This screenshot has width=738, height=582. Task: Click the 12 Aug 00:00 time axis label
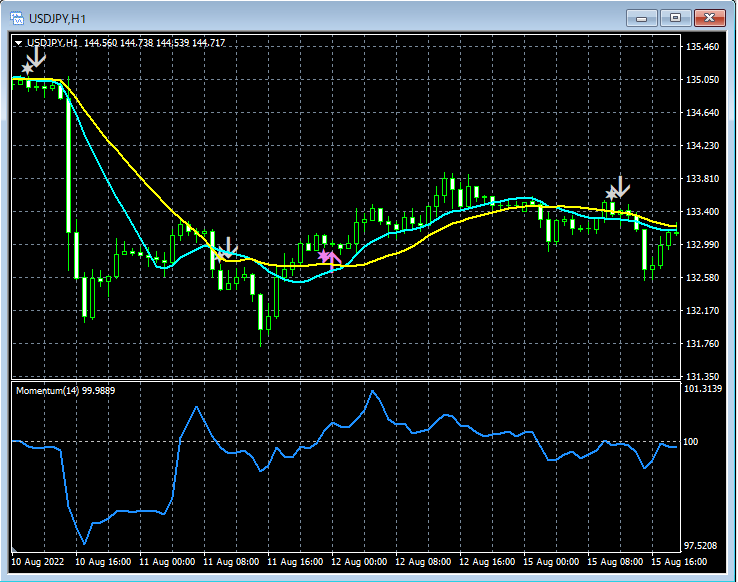(x=359, y=562)
